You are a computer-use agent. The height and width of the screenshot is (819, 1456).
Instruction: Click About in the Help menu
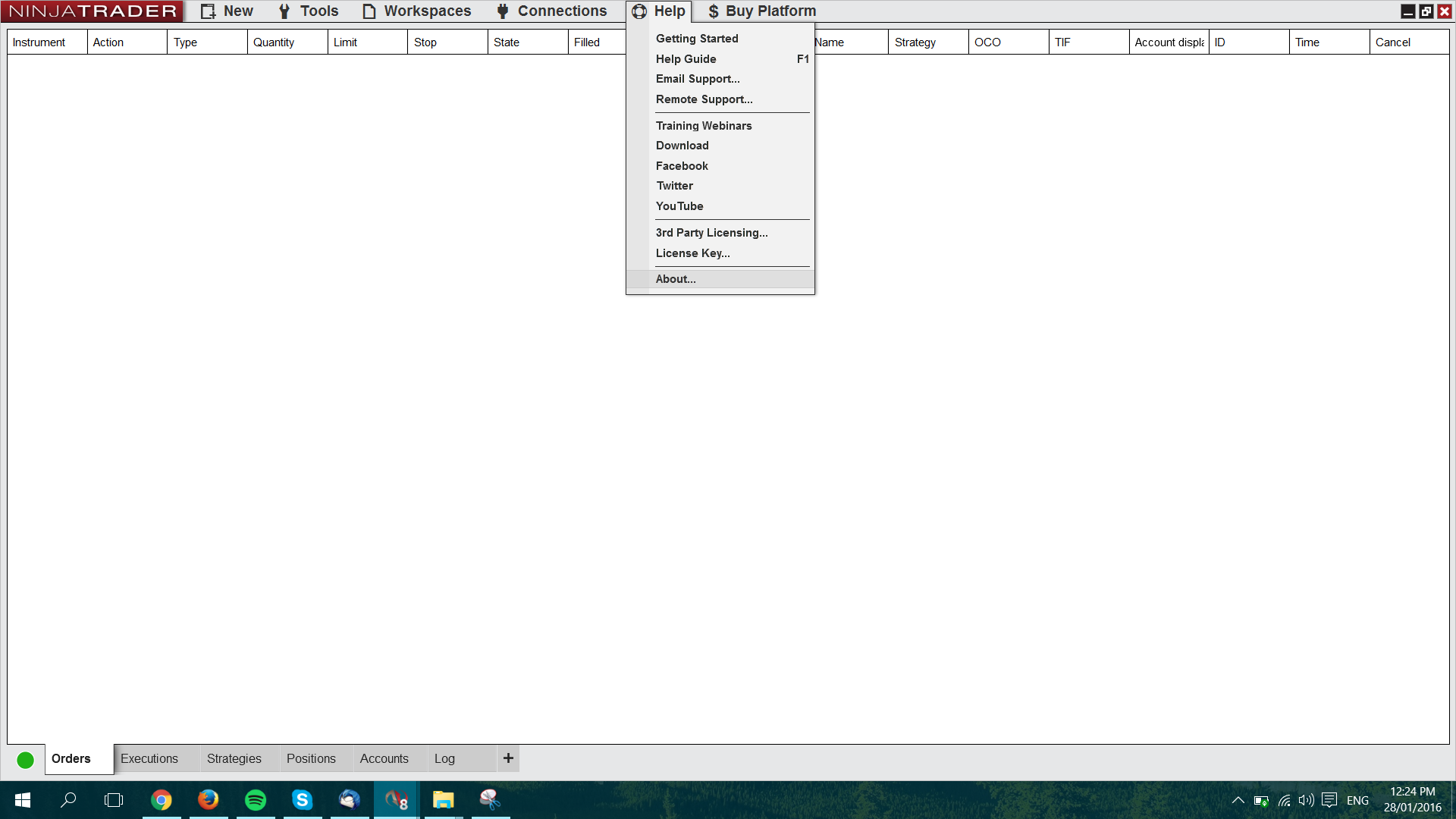point(720,279)
